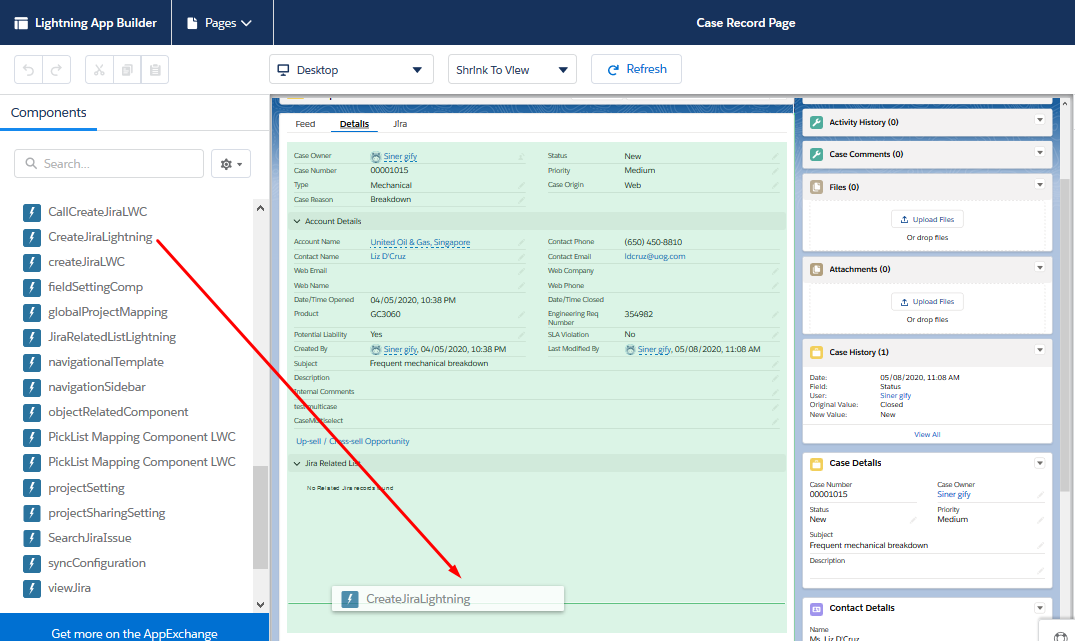Image resolution: width=1075 pixels, height=641 pixels.
Task: Click the createJiraLWC lightning icon
Action: click(x=32, y=263)
